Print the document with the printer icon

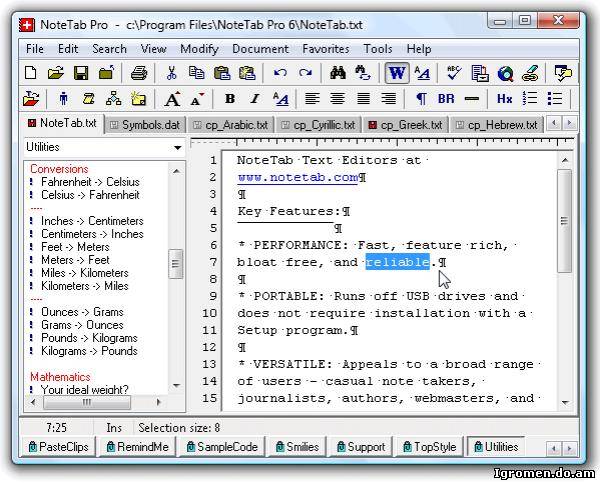pos(139,72)
